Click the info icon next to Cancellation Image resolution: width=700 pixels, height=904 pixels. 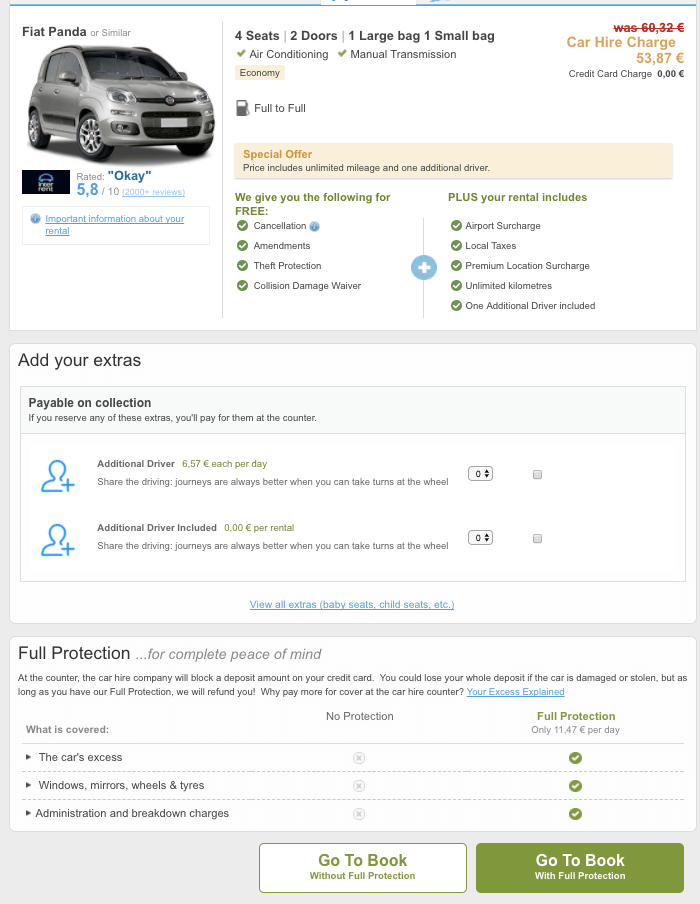(314, 227)
